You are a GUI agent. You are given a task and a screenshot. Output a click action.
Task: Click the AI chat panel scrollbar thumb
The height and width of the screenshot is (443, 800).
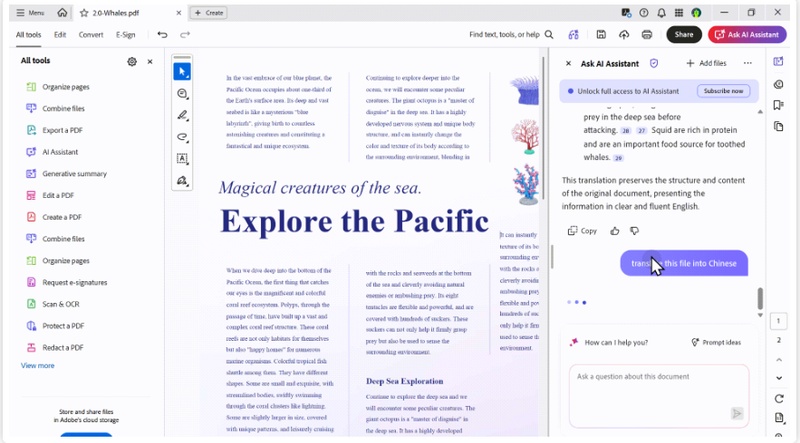point(760,299)
